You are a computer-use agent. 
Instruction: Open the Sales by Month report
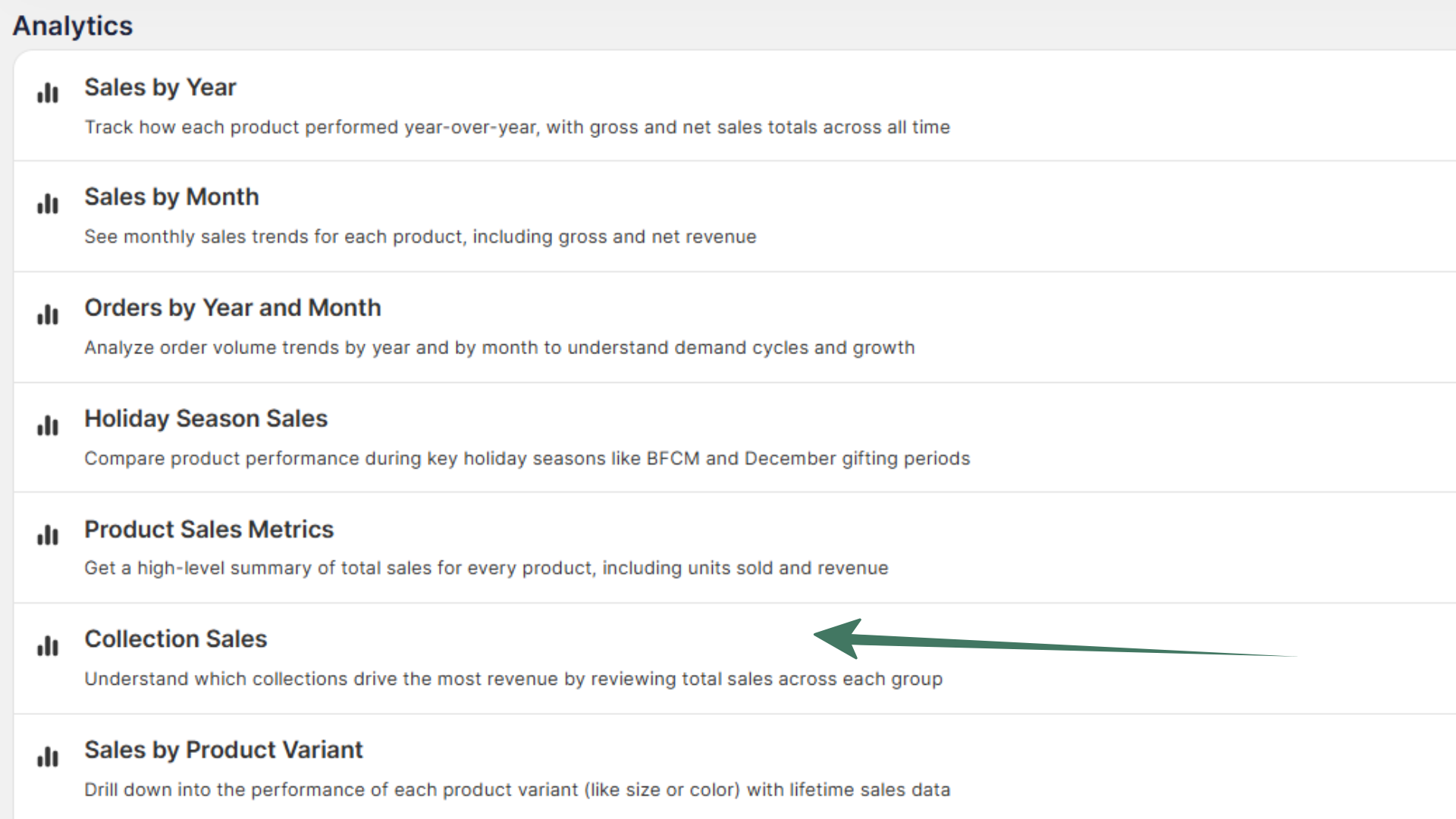click(x=171, y=197)
